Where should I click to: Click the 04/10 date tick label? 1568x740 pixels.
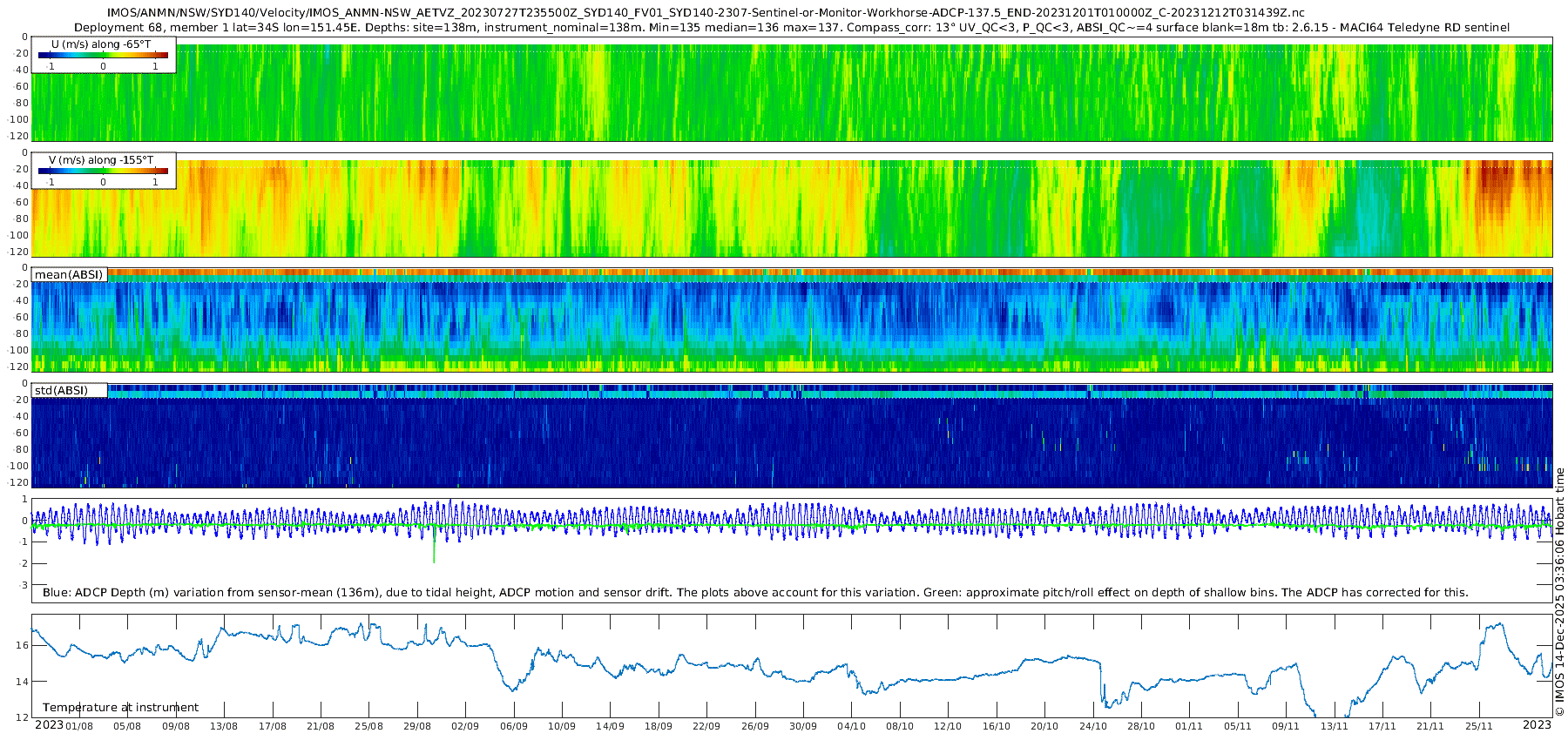pyautogui.click(x=851, y=726)
